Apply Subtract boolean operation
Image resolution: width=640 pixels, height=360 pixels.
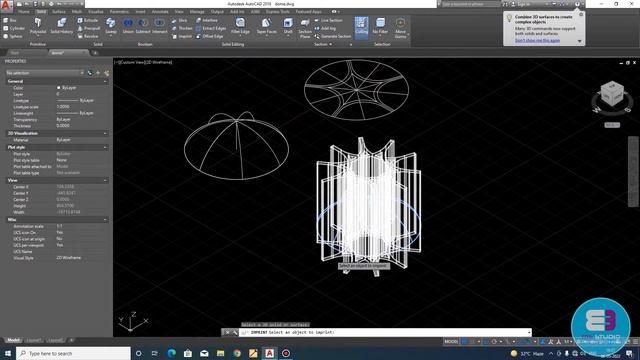pos(143,26)
